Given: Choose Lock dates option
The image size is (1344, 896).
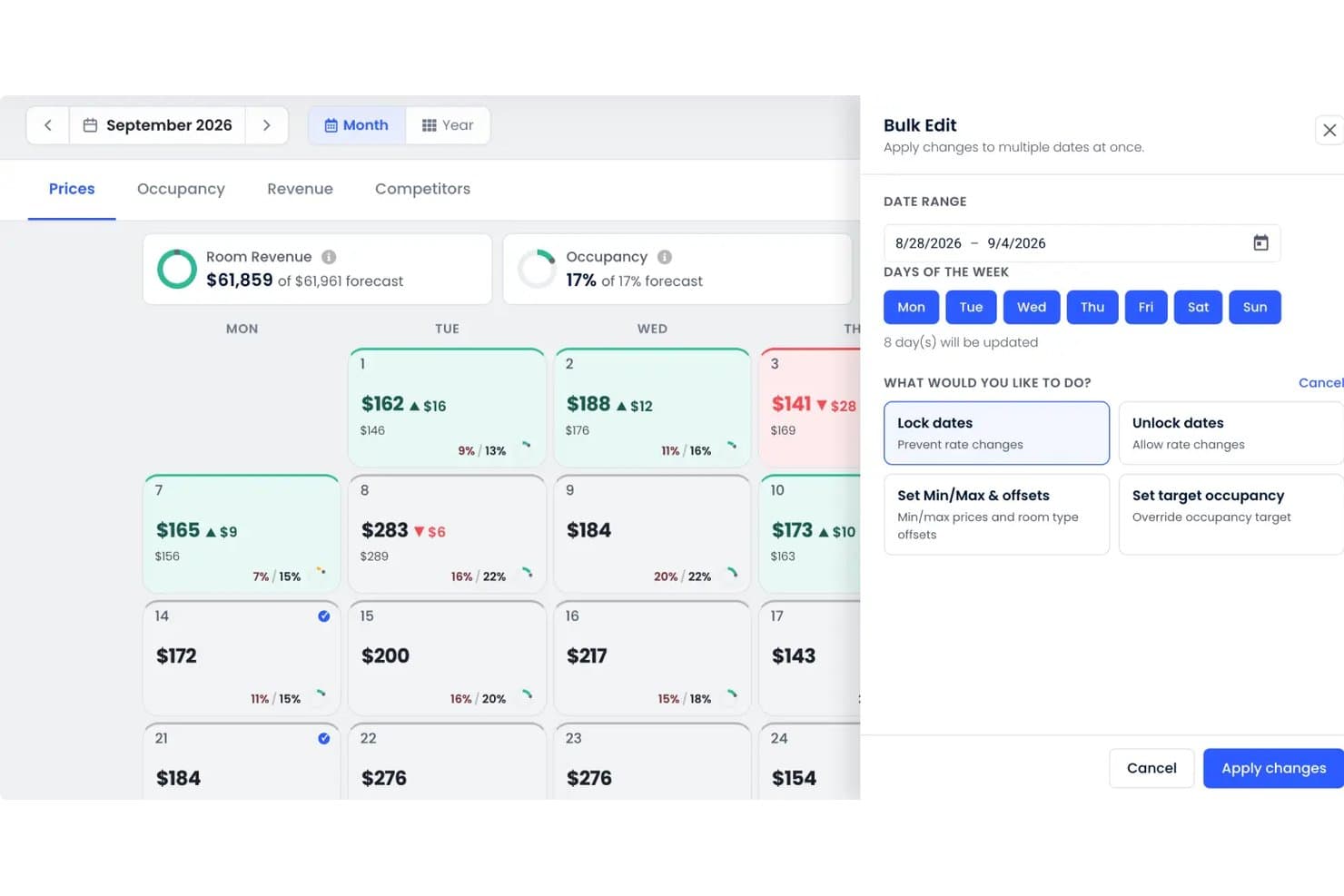Looking at the screenshot, I should (x=996, y=433).
